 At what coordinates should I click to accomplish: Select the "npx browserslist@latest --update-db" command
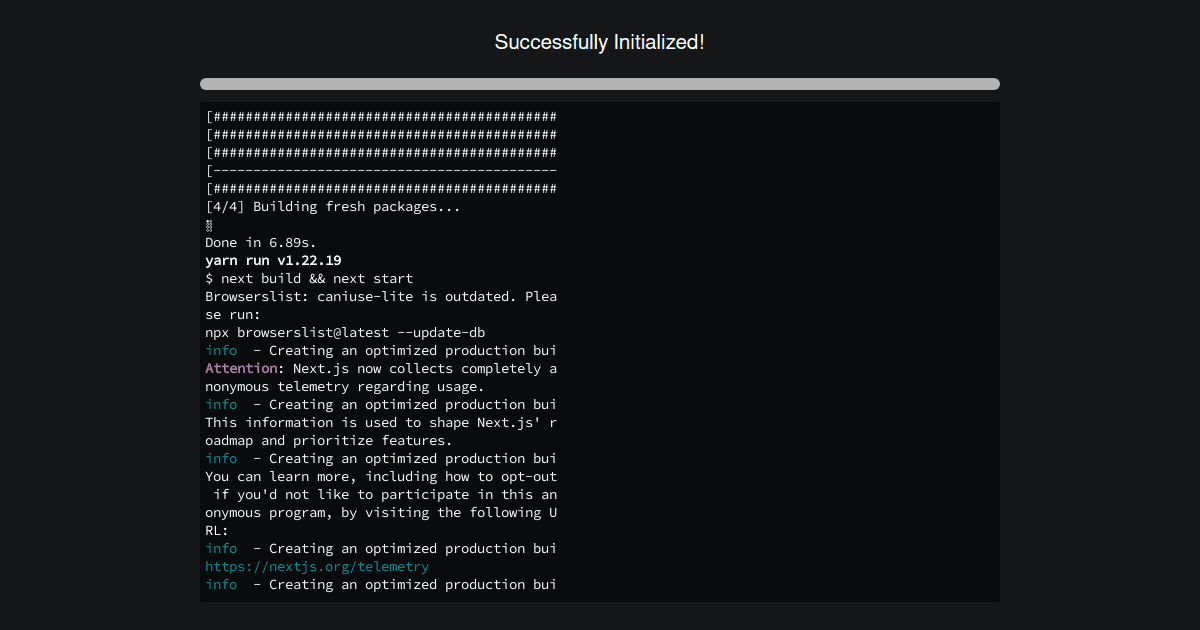[345, 333]
